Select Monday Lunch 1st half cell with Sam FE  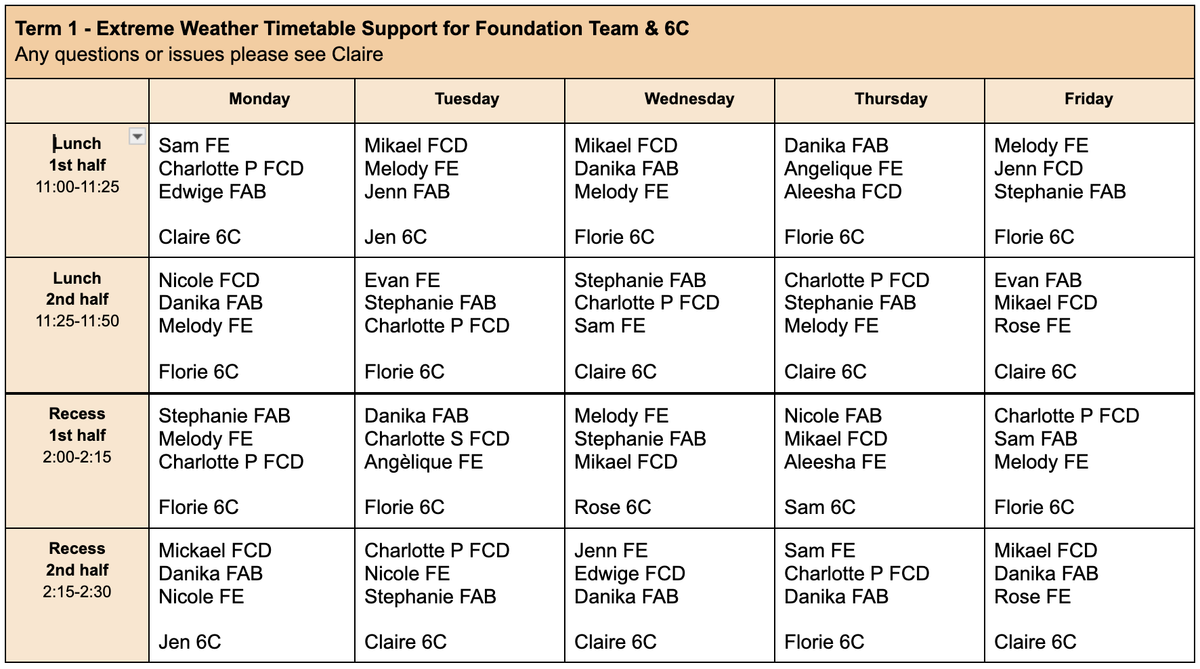[252, 190]
